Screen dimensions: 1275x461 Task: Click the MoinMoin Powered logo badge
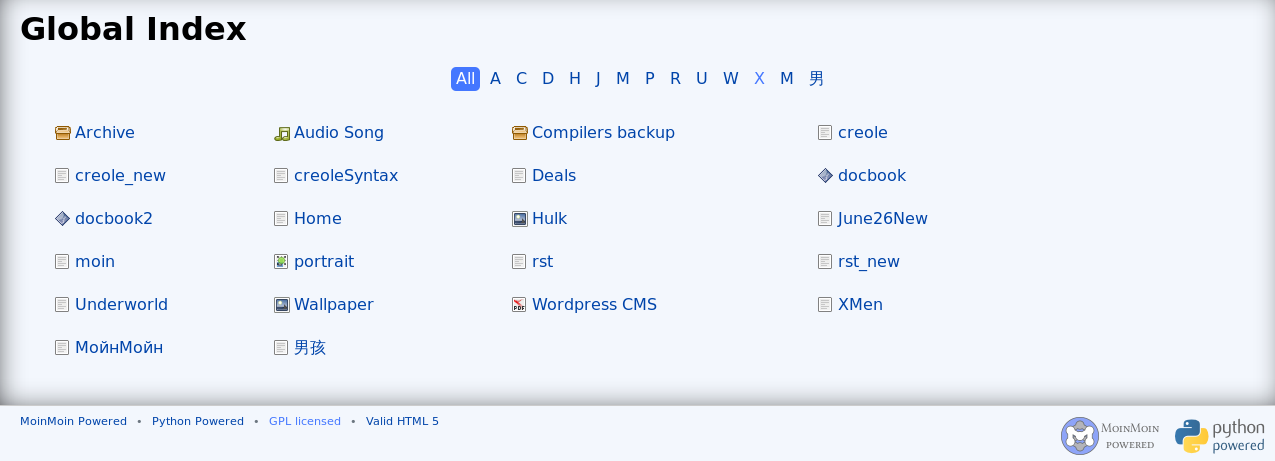pyautogui.click(x=1110, y=436)
